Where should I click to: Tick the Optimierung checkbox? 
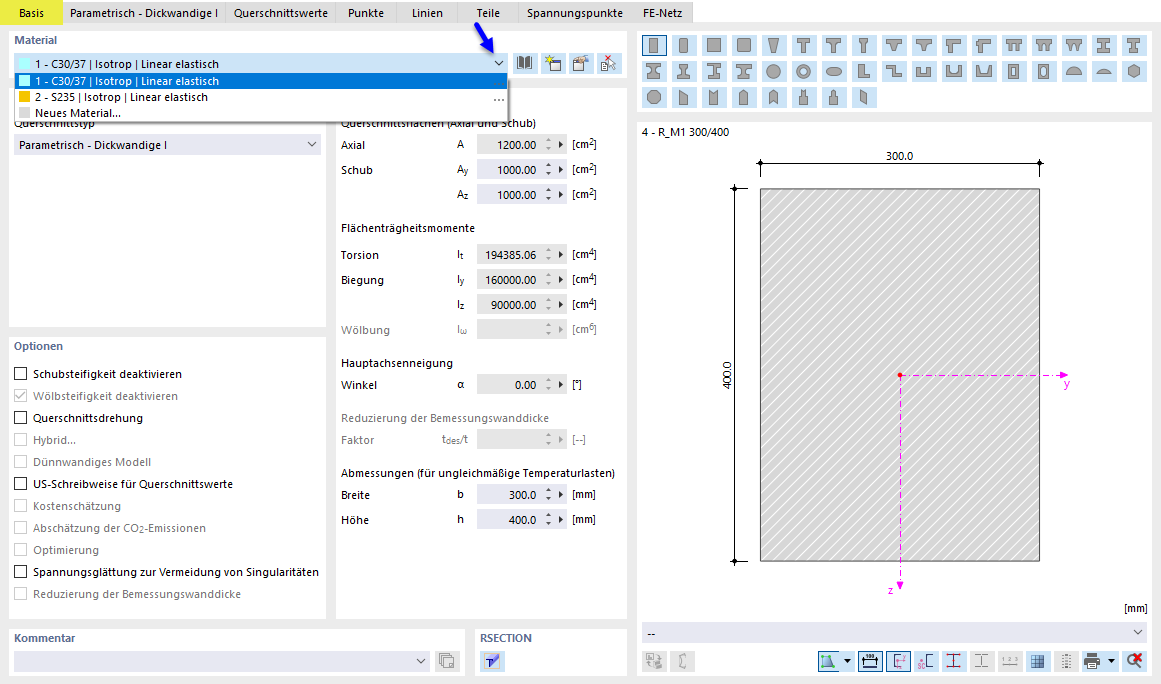(21, 550)
